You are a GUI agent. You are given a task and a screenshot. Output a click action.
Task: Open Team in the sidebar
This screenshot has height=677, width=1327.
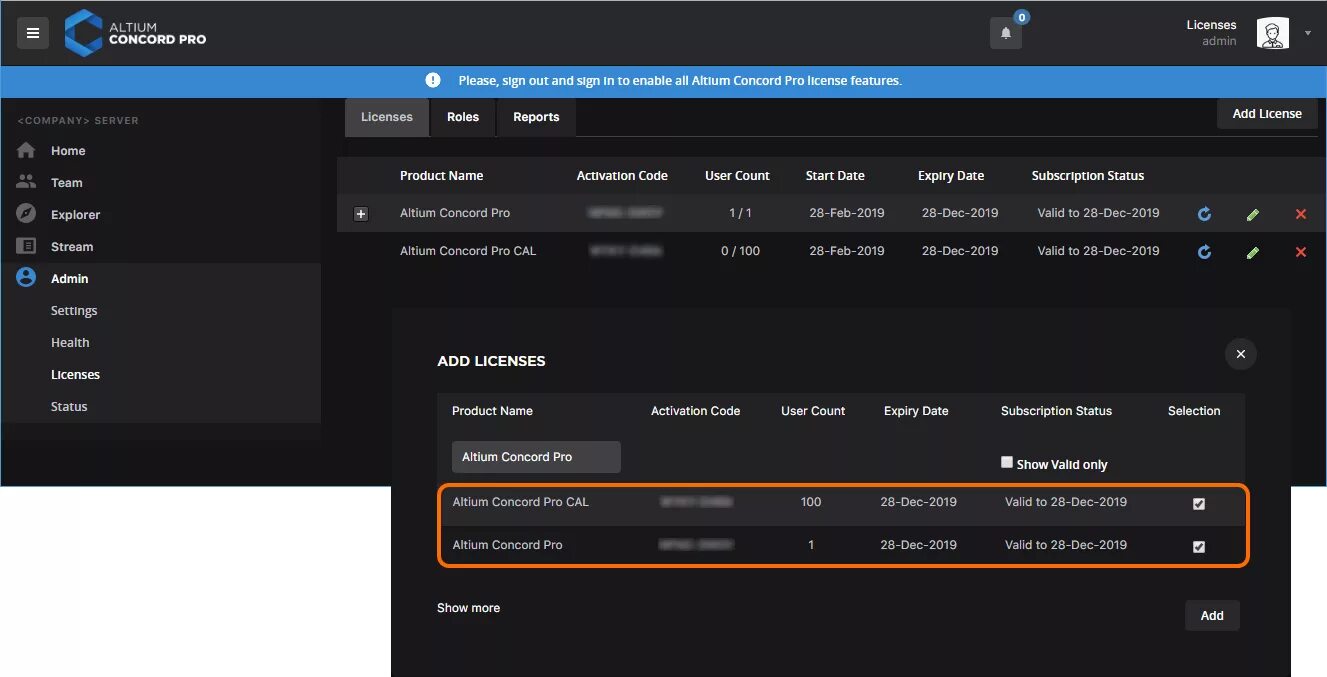(x=67, y=183)
